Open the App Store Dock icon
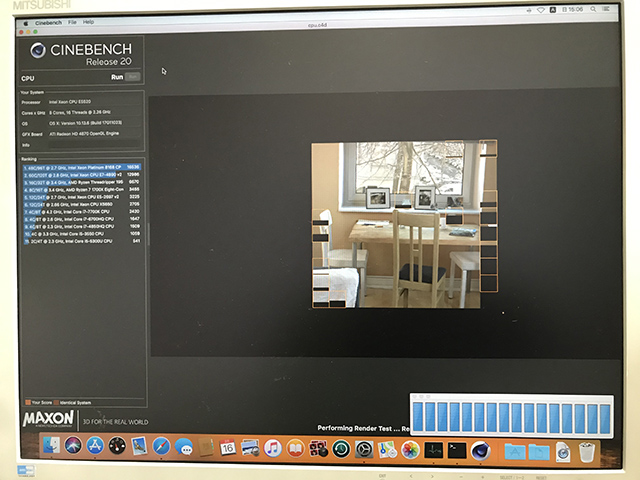Screen dimensions: 640x480 (95, 445)
